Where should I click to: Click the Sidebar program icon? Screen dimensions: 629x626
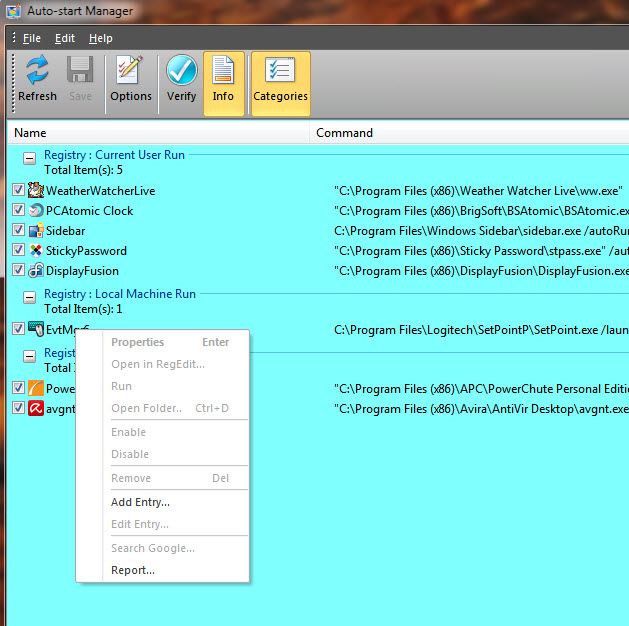(36, 230)
